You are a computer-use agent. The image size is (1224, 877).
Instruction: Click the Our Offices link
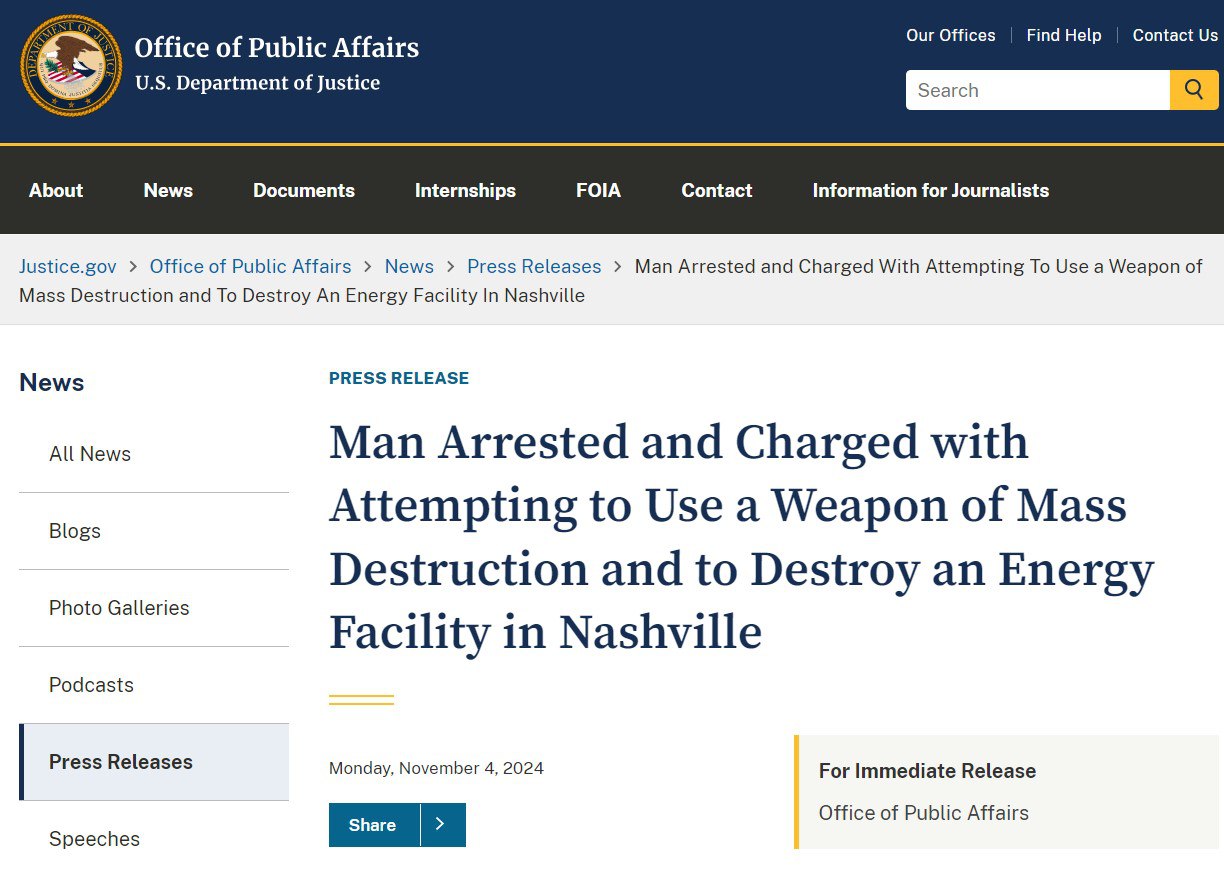point(950,35)
